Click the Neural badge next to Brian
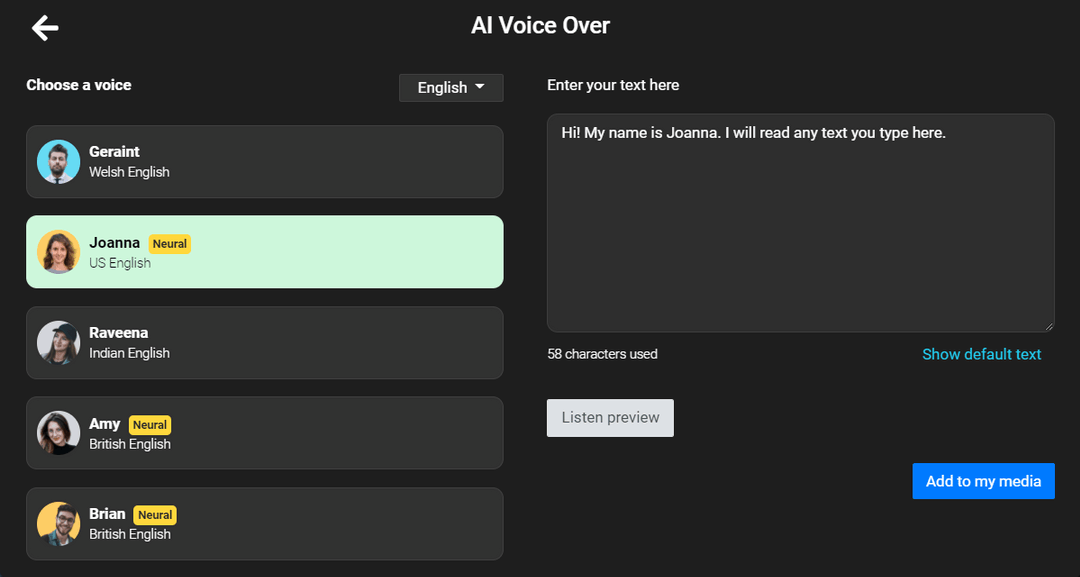The image size is (1080, 577). tap(154, 514)
